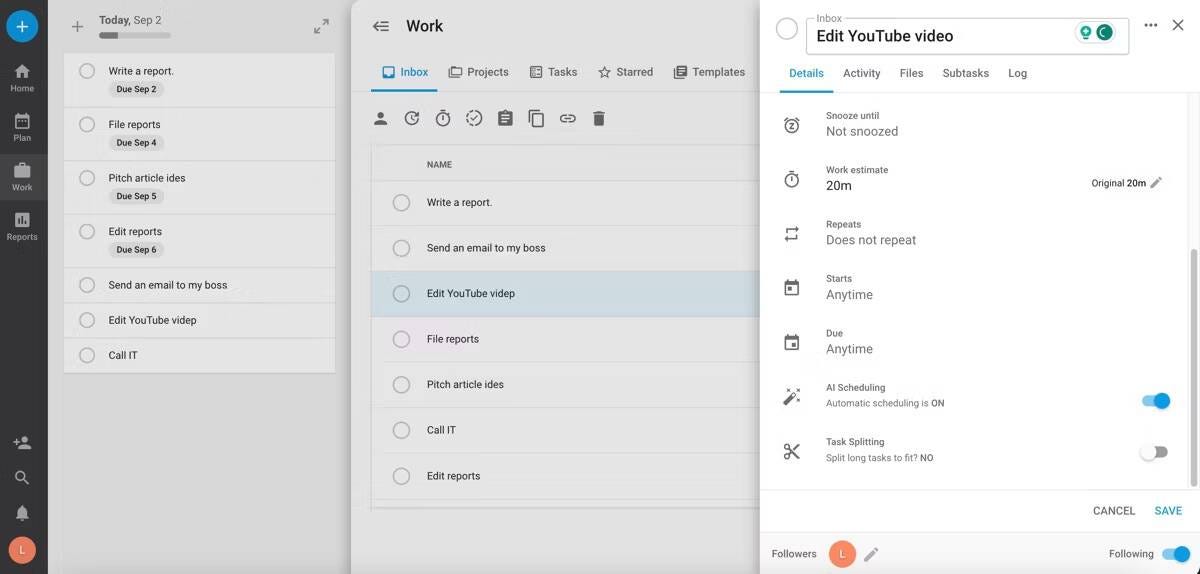
Task: Click the duplicate task icon in toolbar
Action: coord(536,119)
